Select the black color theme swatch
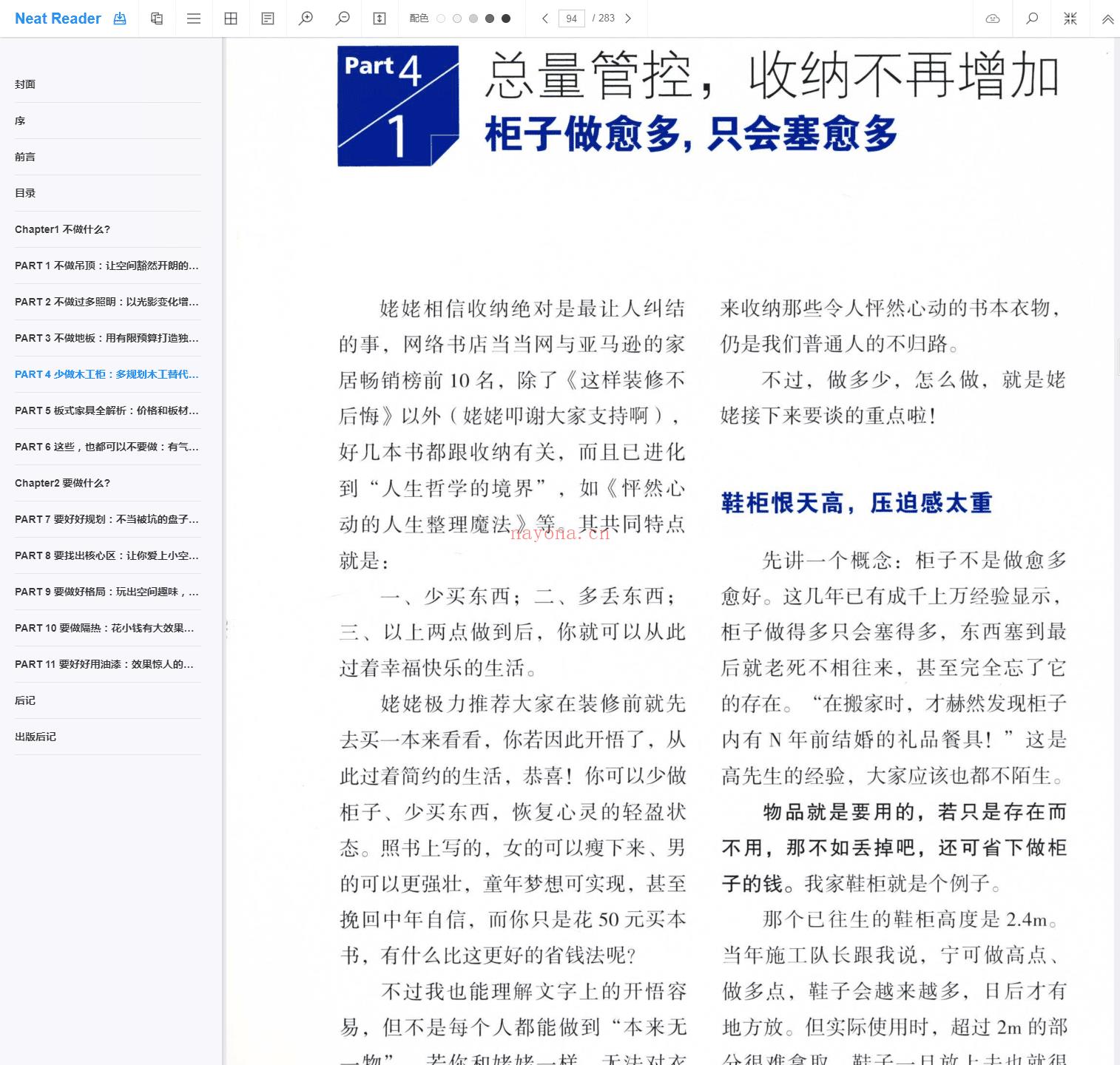The image size is (1120, 1065). pos(506,18)
